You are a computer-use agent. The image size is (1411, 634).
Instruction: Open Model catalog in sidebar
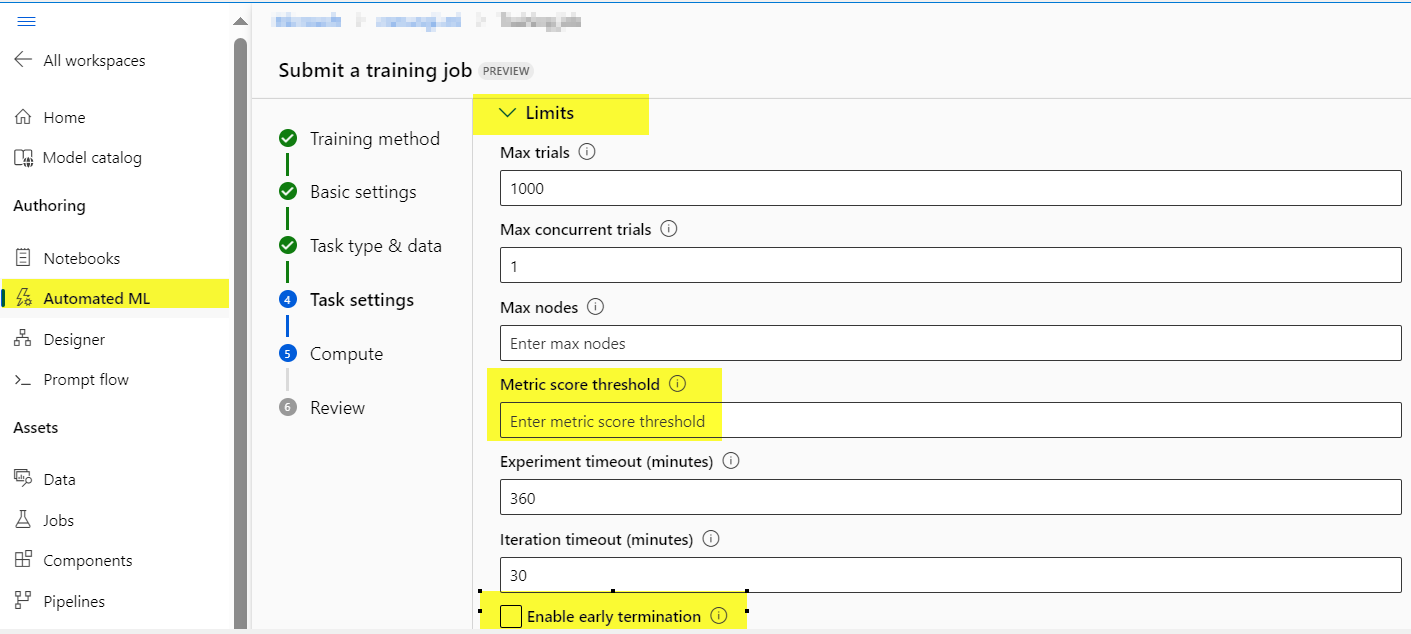pos(92,158)
